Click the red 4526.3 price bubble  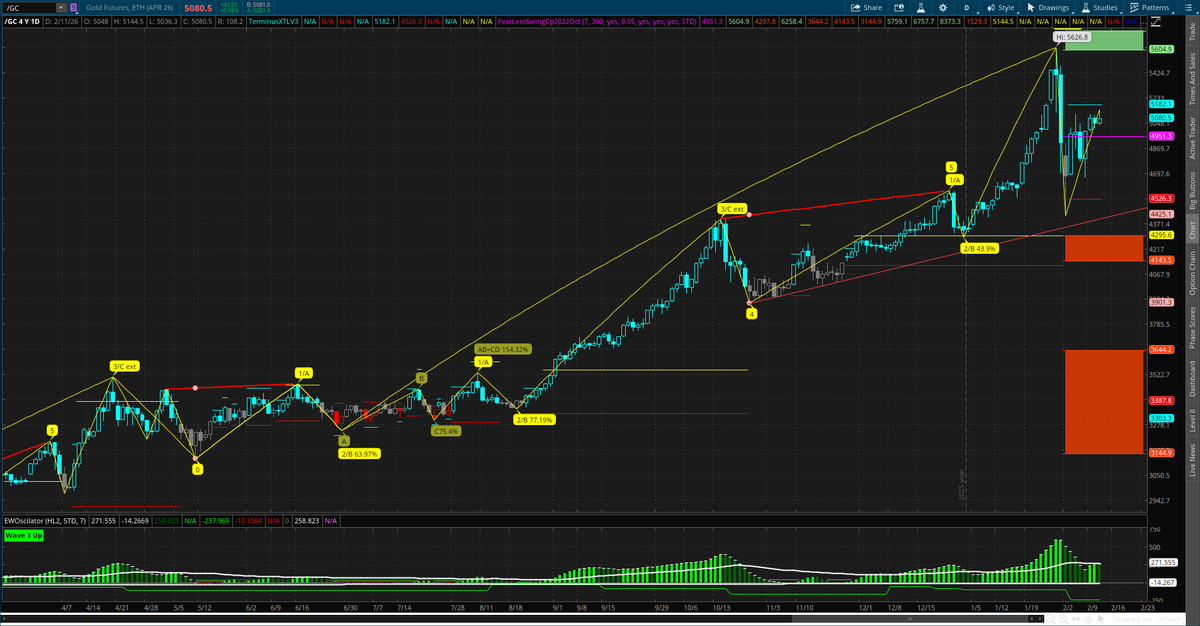[x=1161, y=198]
